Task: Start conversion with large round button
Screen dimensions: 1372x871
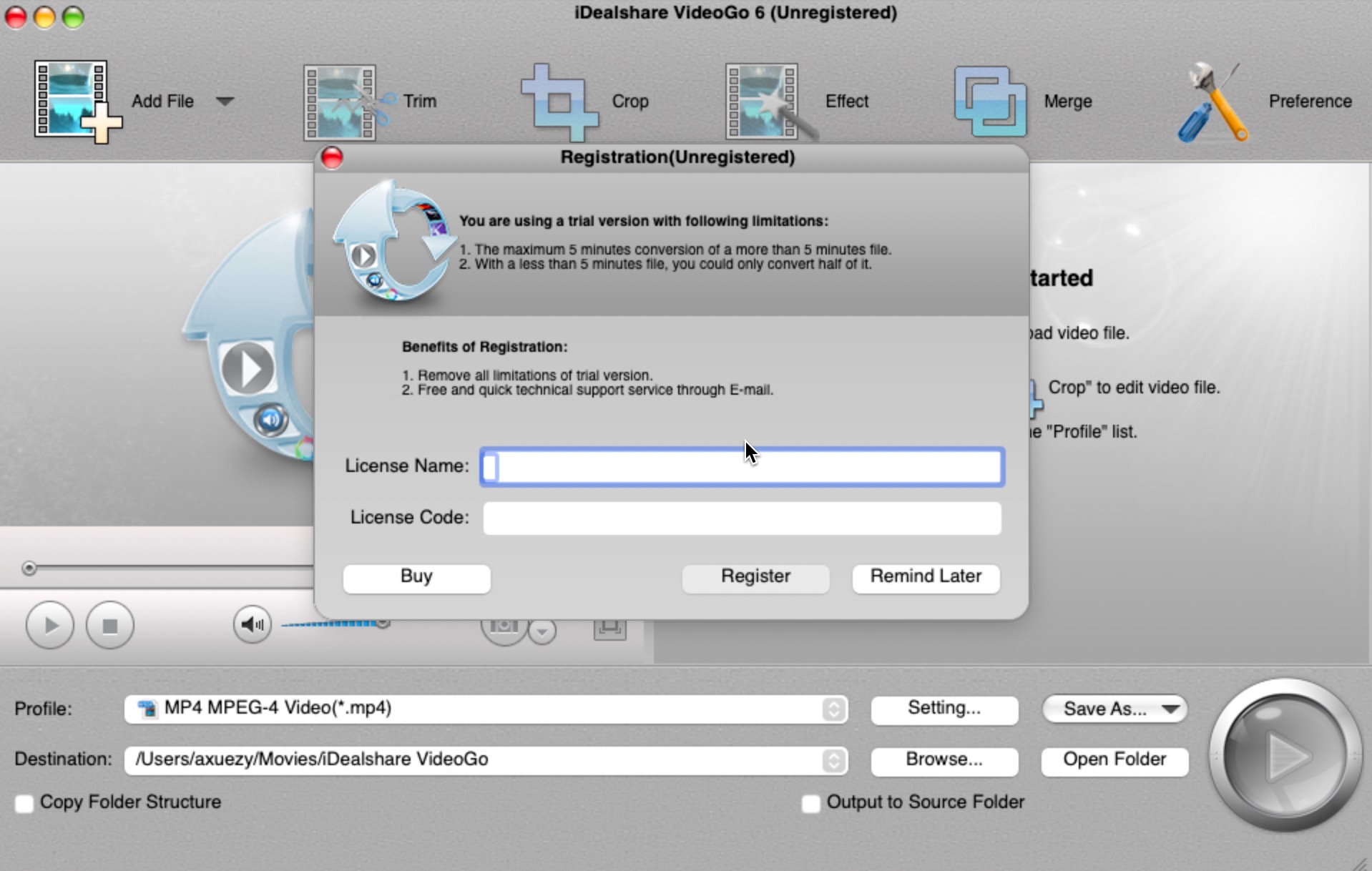Action: [1285, 755]
